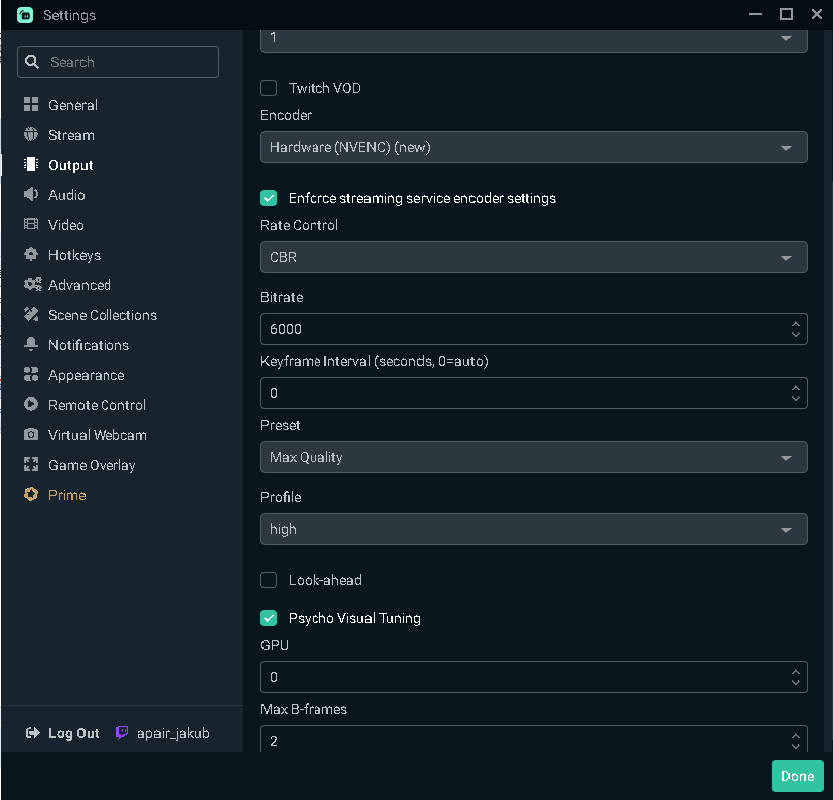Open Scene Collections settings
Screen dimensions: 833x800
pos(102,315)
